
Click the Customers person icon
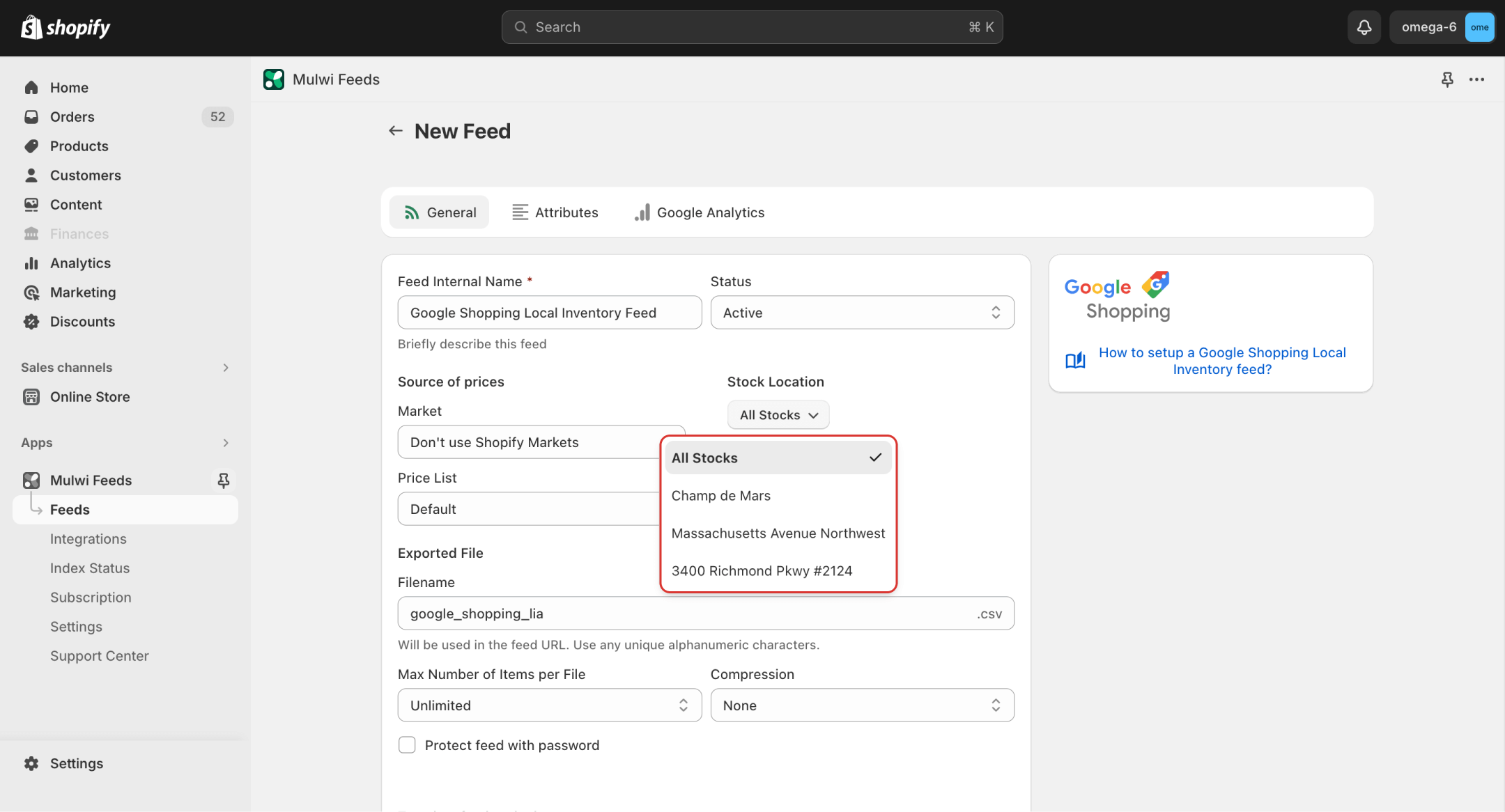(31, 175)
